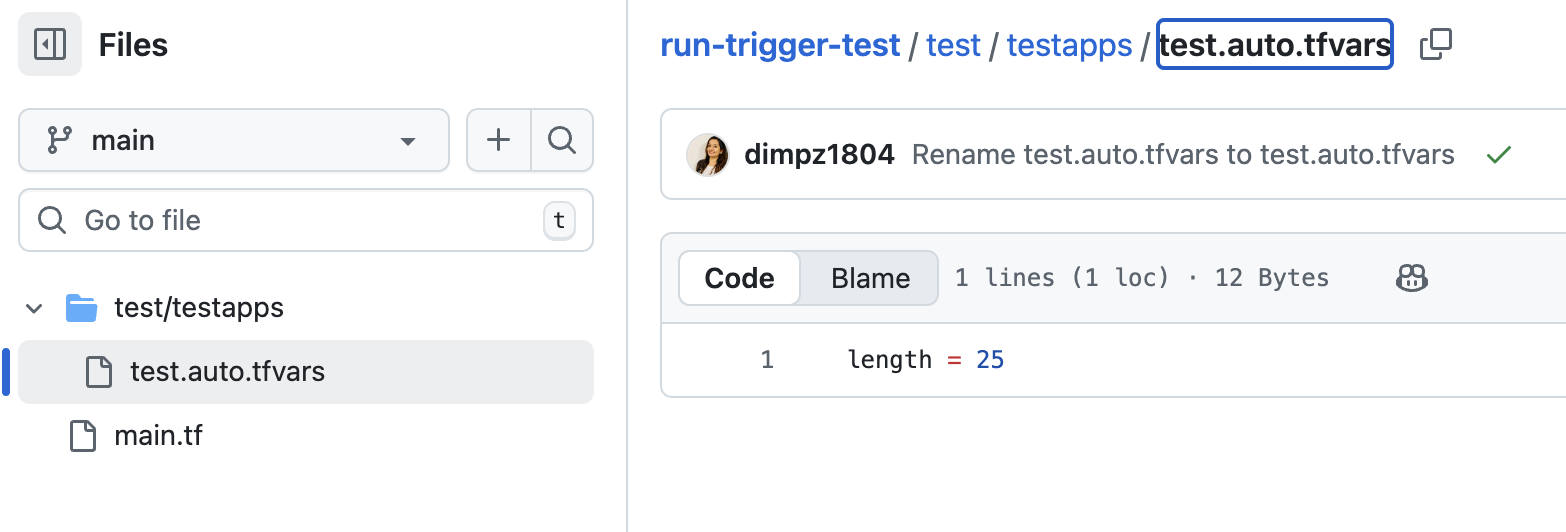Image resolution: width=1566 pixels, height=532 pixels.
Task: Open the run-trigger-test breadcrumb link
Action: pyautogui.click(x=780, y=45)
